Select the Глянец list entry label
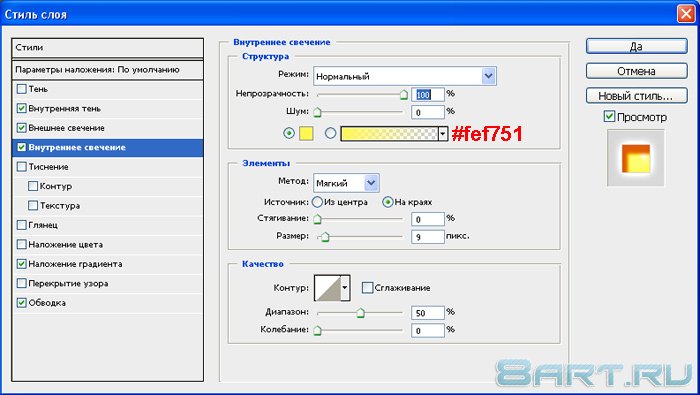700x395 pixels. tap(43, 225)
